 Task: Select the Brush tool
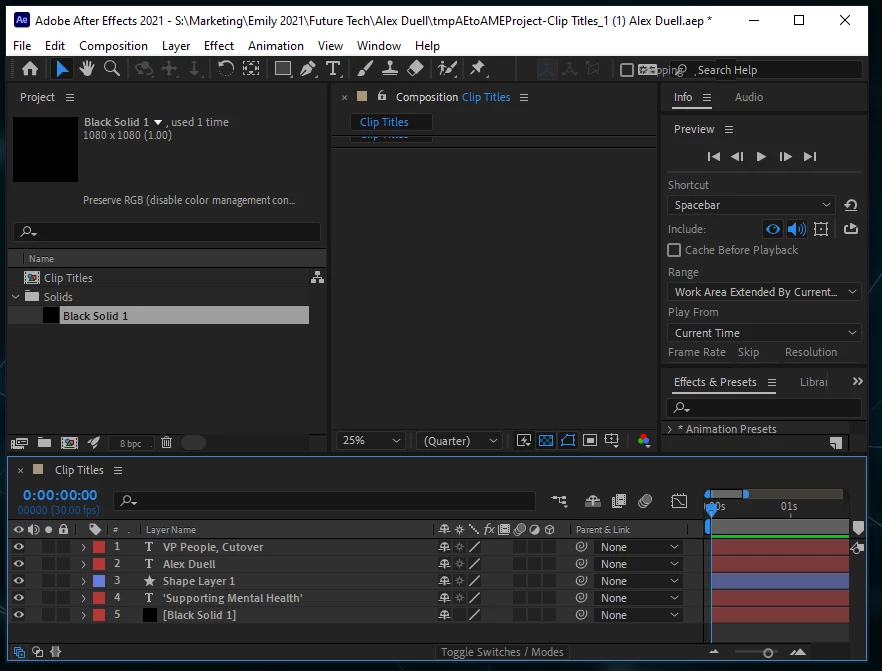tap(364, 69)
